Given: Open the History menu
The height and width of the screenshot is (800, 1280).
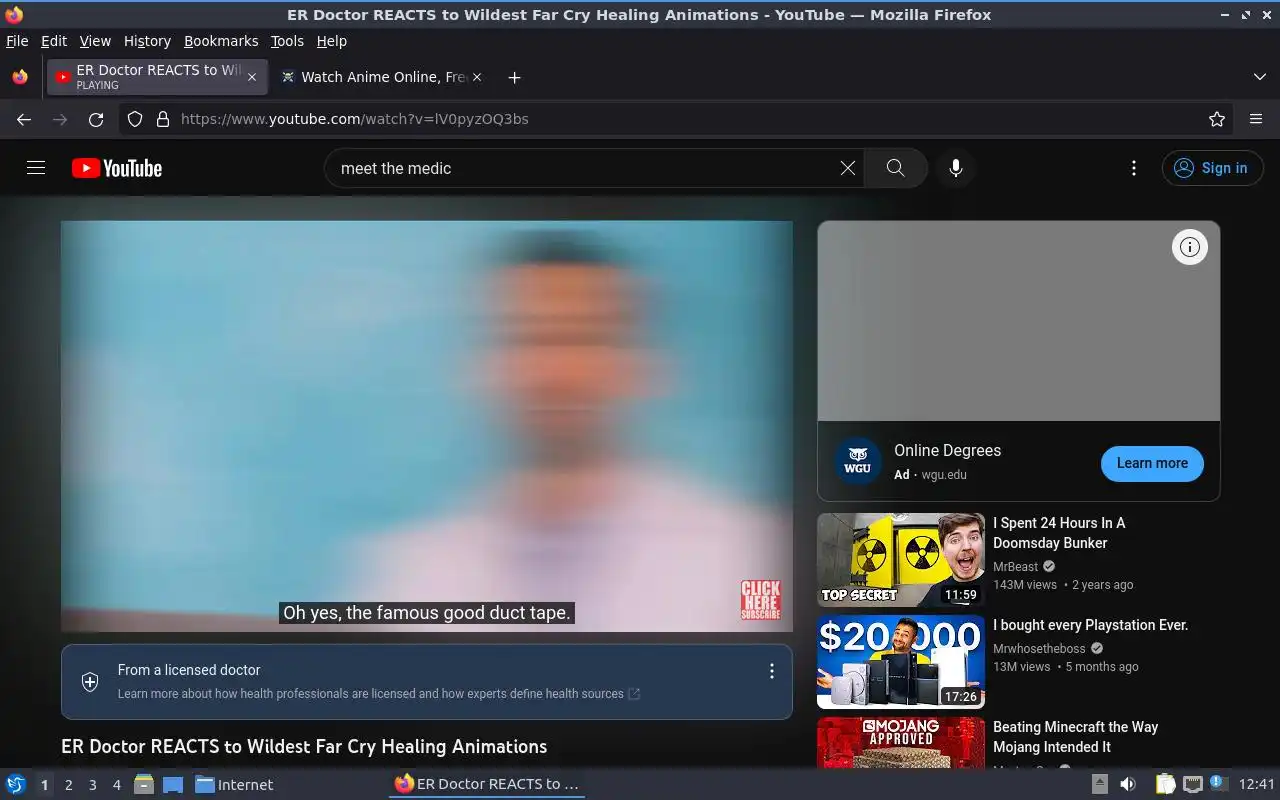Looking at the screenshot, I should (147, 41).
